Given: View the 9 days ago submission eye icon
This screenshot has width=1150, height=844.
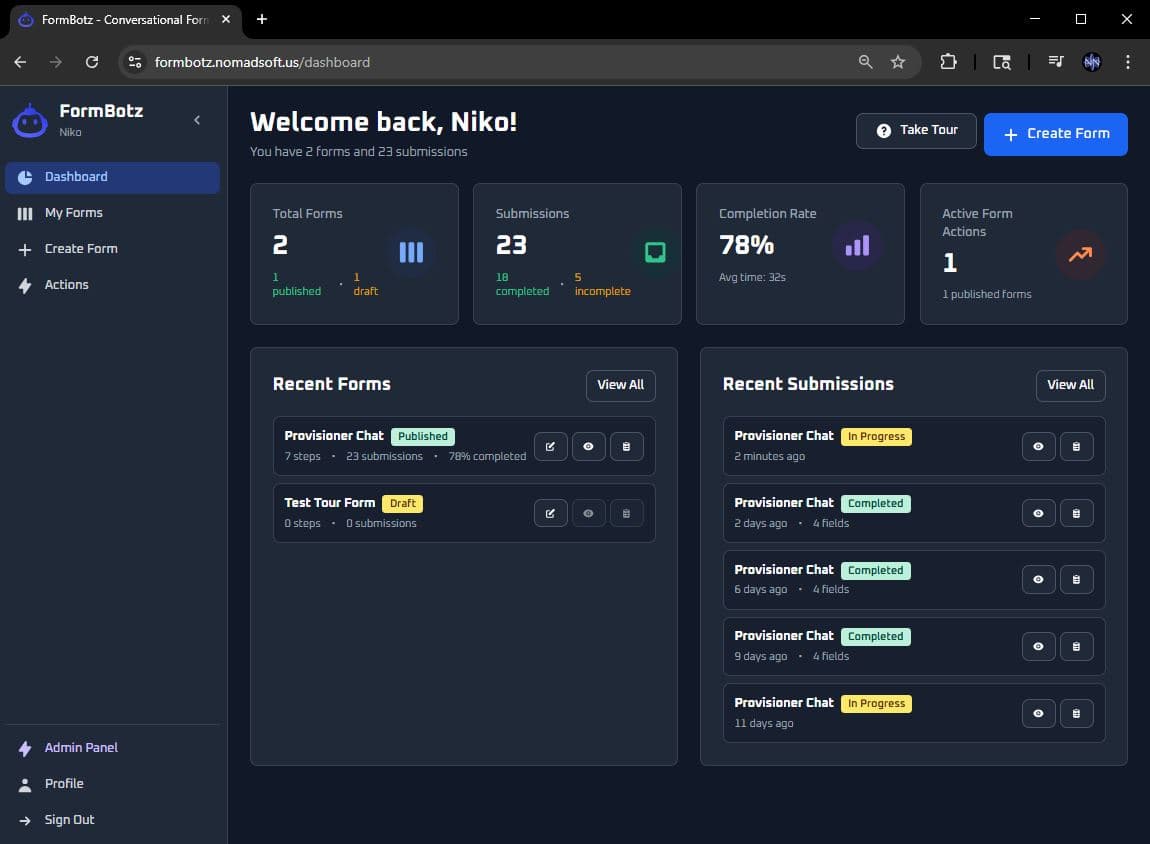Looking at the screenshot, I should pyautogui.click(x=1038, y=646).
